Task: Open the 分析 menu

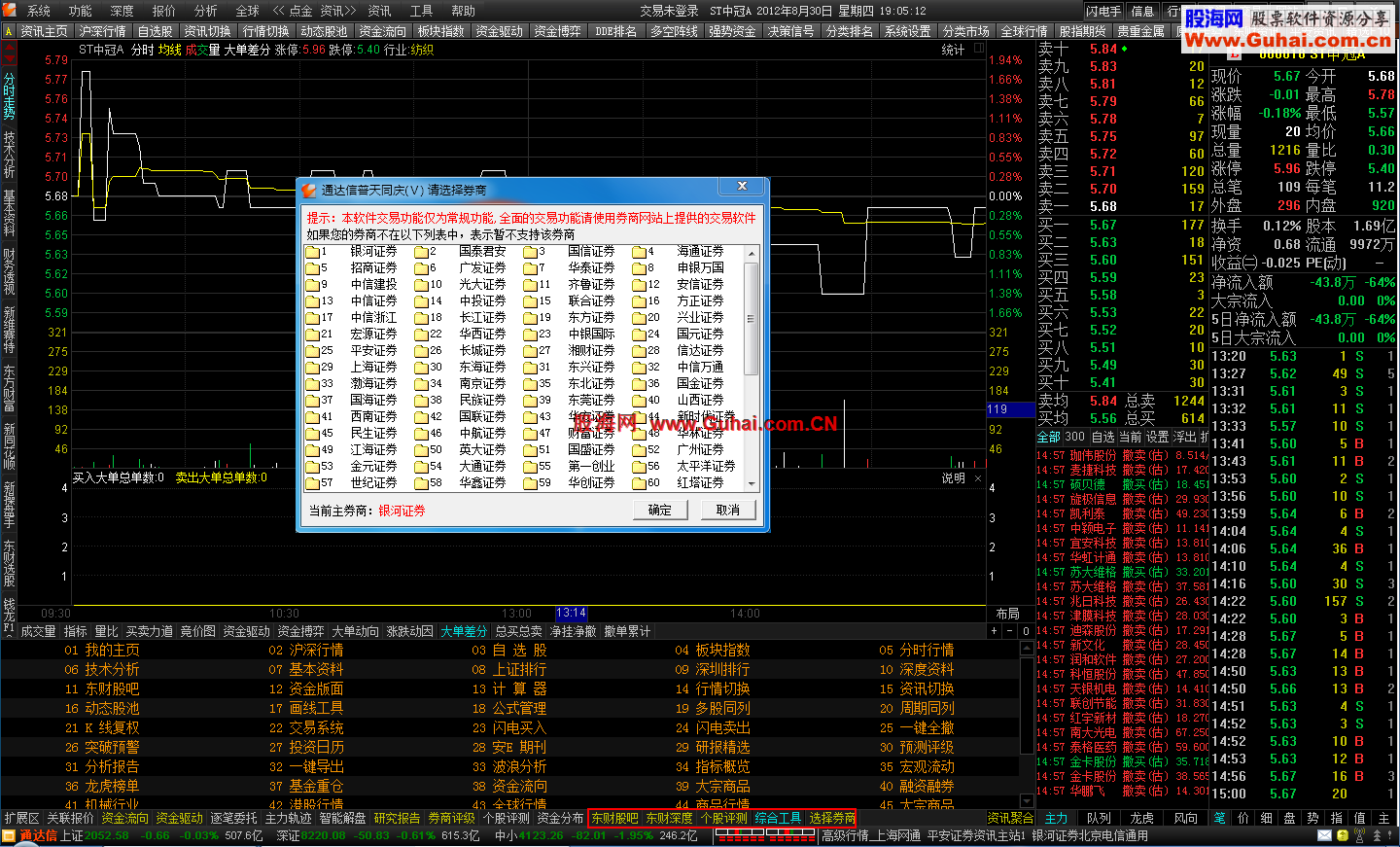Action: pos(206,11)
